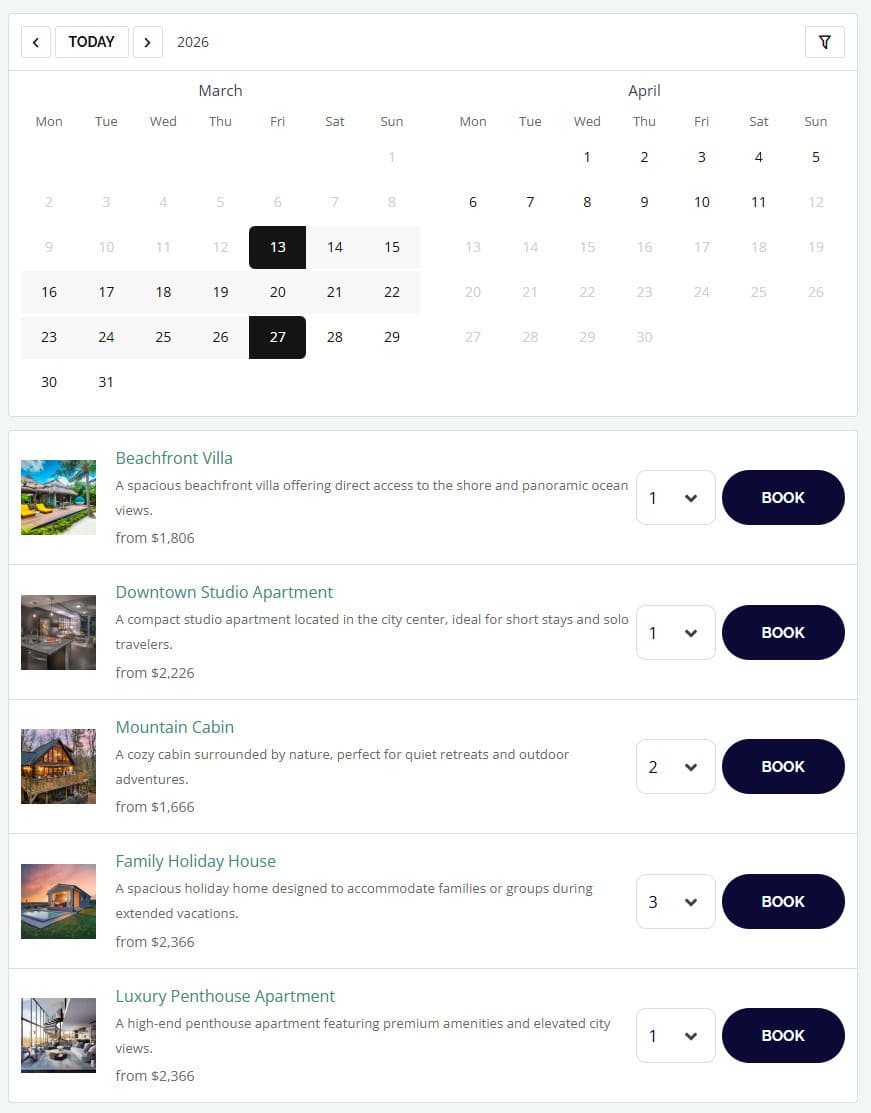Open the Beachfront Villa listing link
Image resolution: width=871 pixels, height=1113 pixels.
174,458
